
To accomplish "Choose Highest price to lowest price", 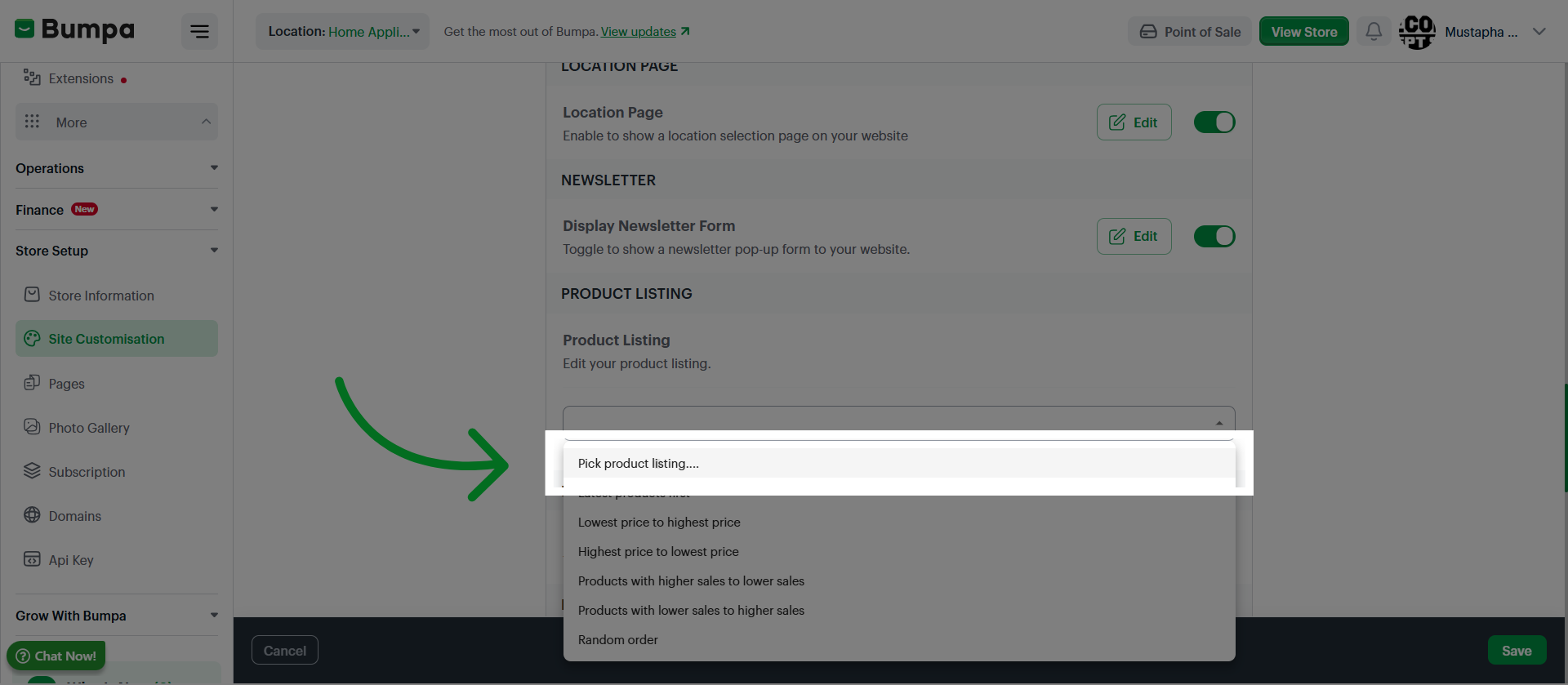I will click(899, 551).
